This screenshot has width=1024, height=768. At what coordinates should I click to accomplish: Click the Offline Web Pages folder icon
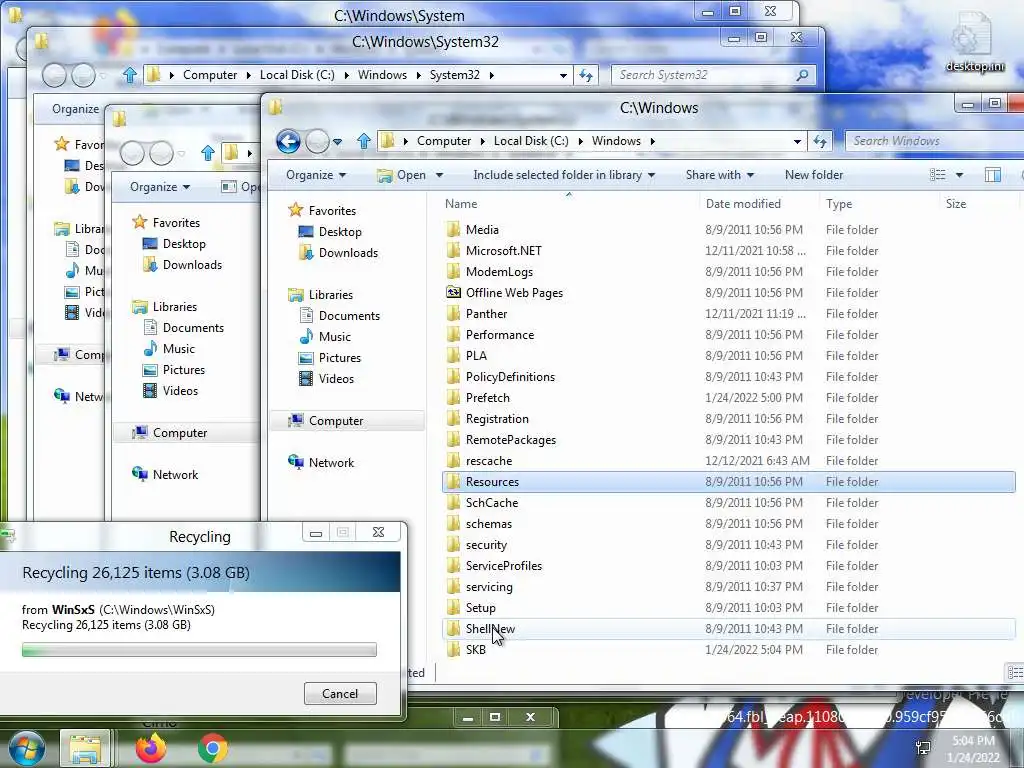453,293
